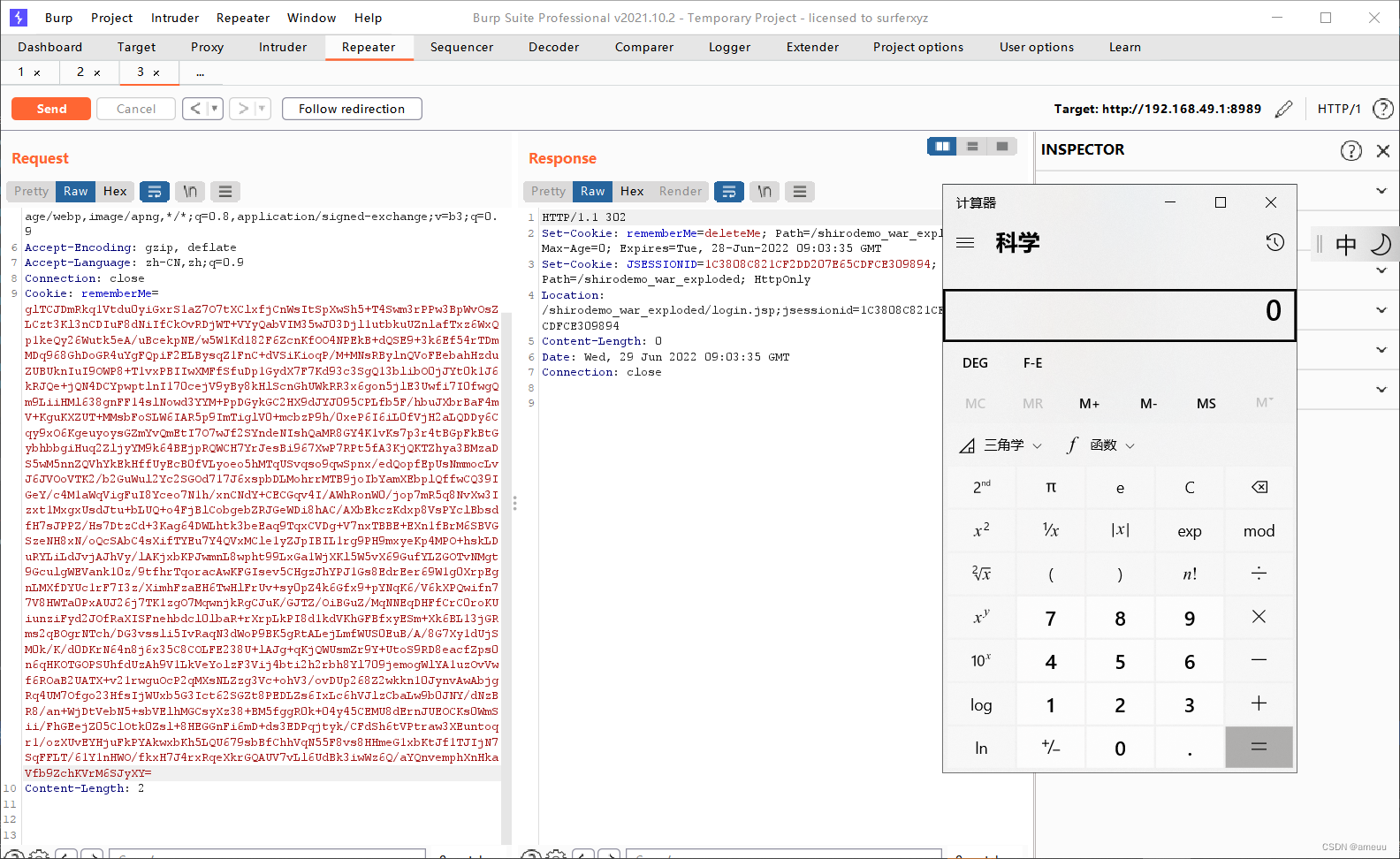This screenshot has width=1400, height=859.
Task: Select Raw view in Response panel
Action: point(592,191)
